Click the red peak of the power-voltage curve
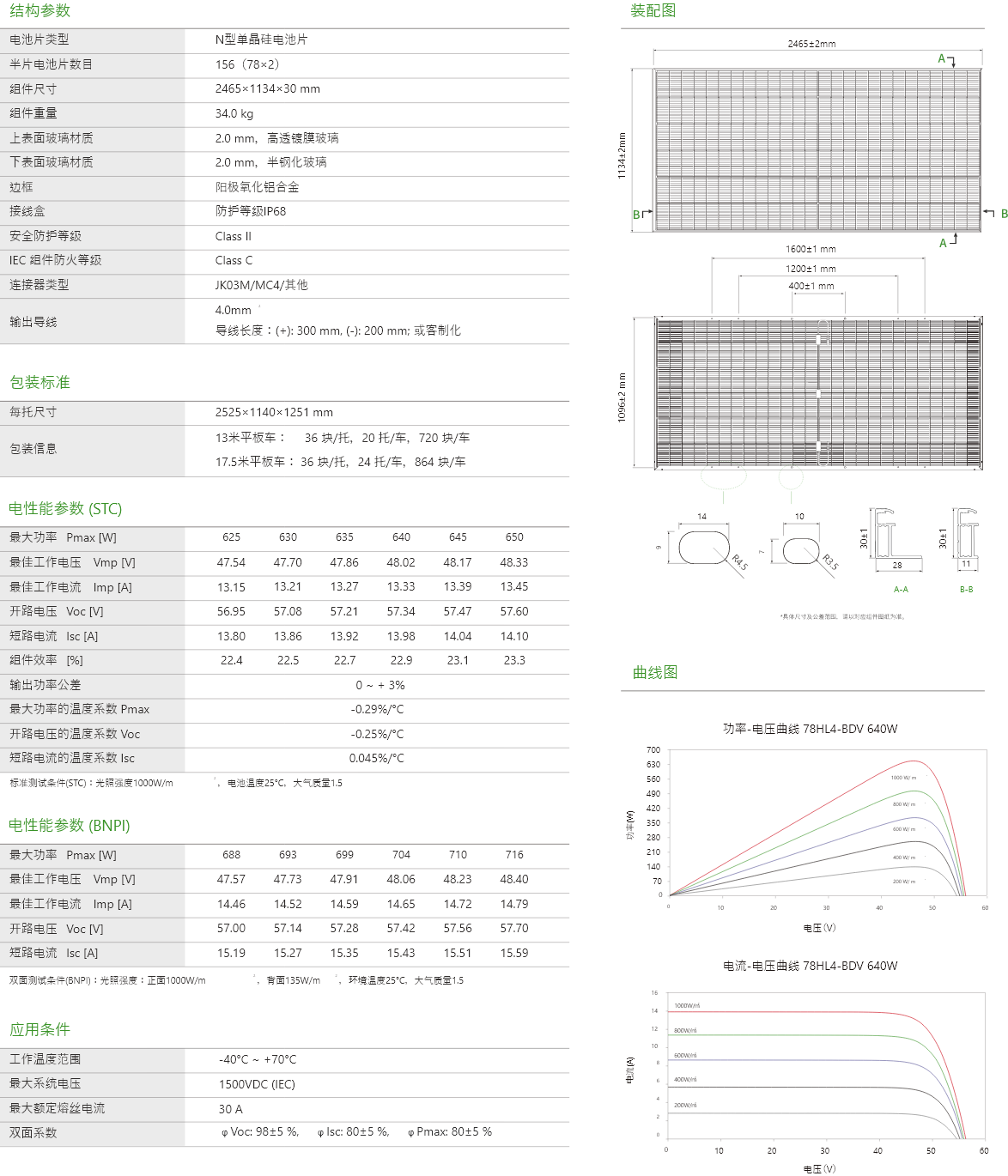 (x=915, y=761)
